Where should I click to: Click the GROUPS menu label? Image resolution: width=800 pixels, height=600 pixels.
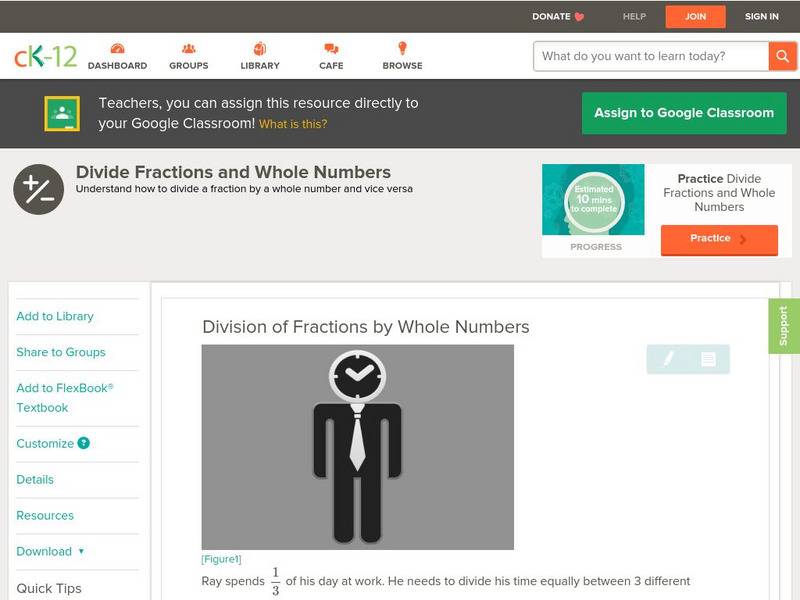tap(189, 66)
